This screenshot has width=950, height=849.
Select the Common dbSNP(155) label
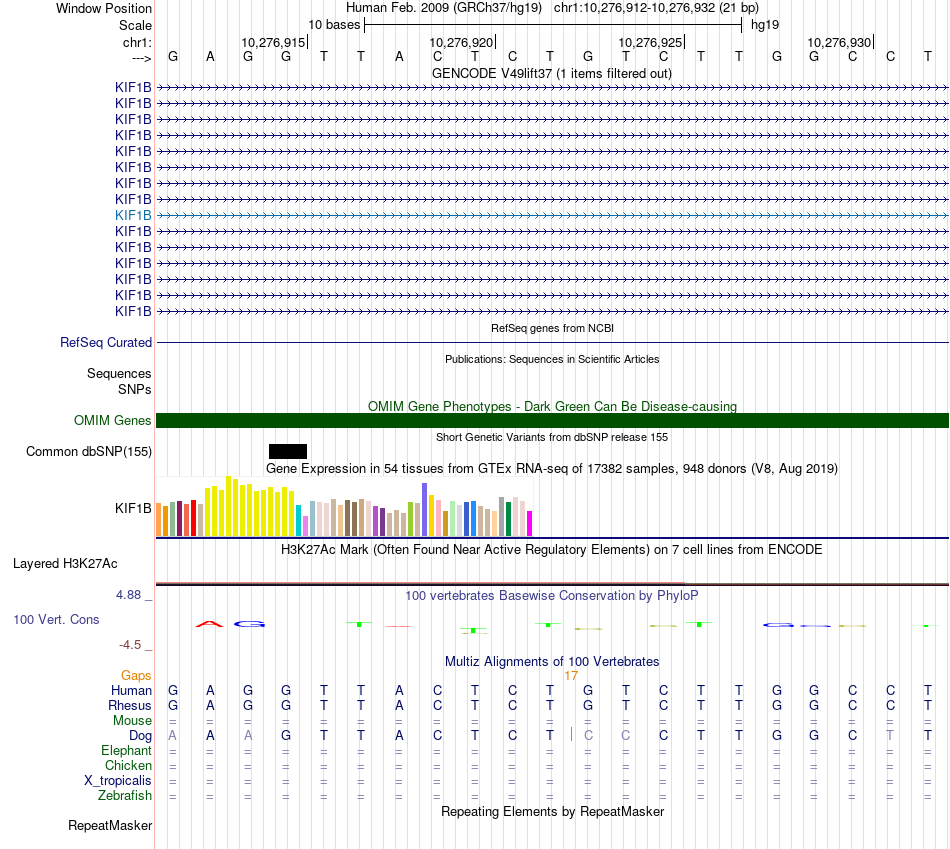pyautogui.click(x=89, y=451)
